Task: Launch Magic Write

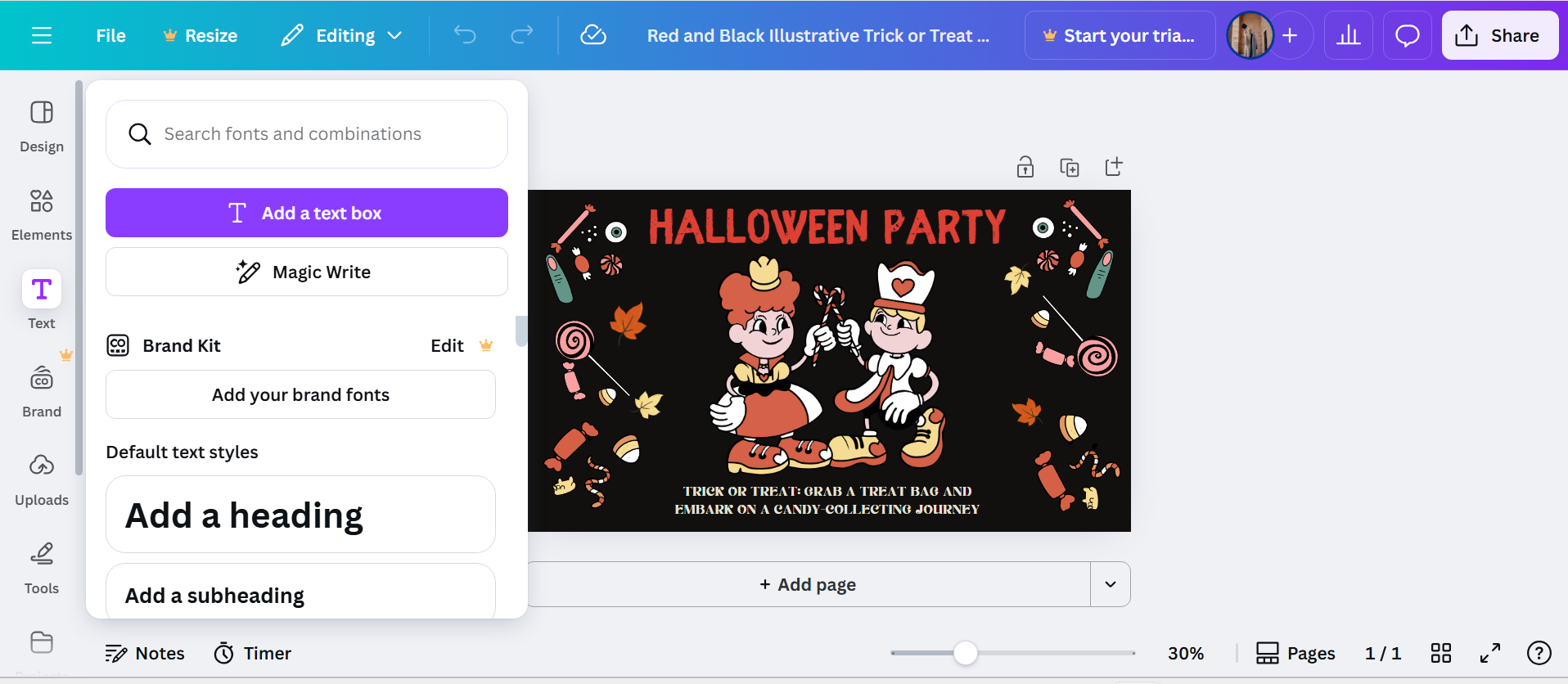Action: 307,272
